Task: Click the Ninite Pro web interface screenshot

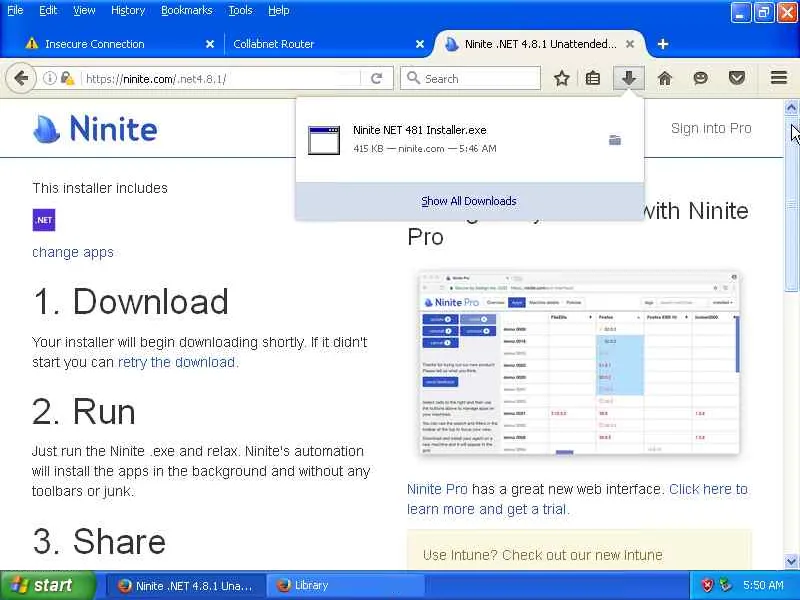Action: (579, 363)
